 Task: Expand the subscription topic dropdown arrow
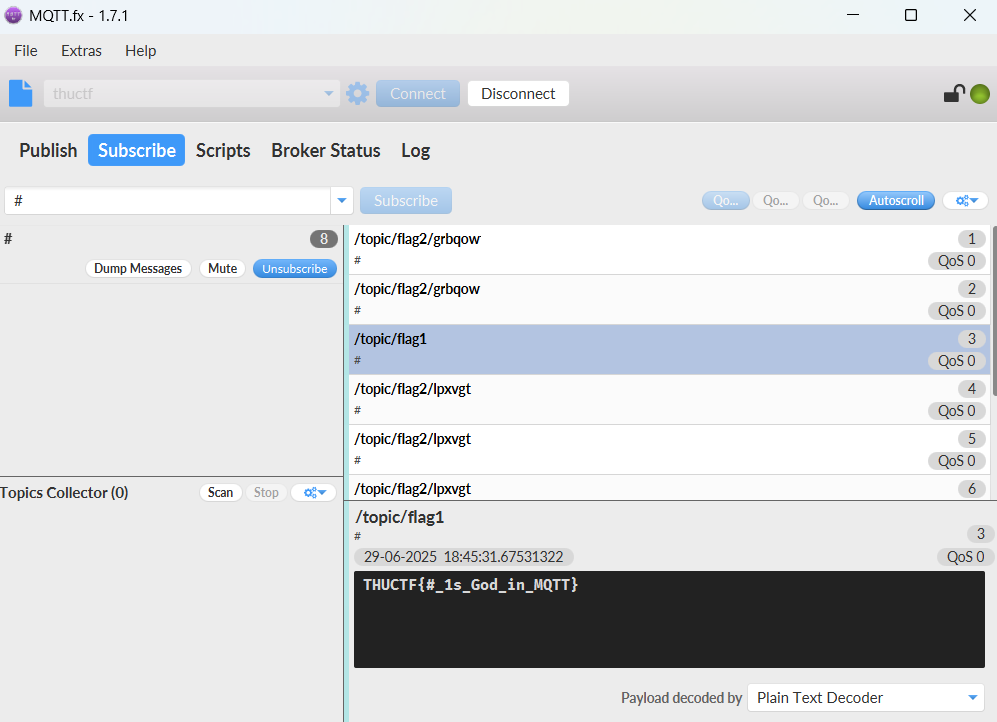pyautogui.click(x=343, y=200)
